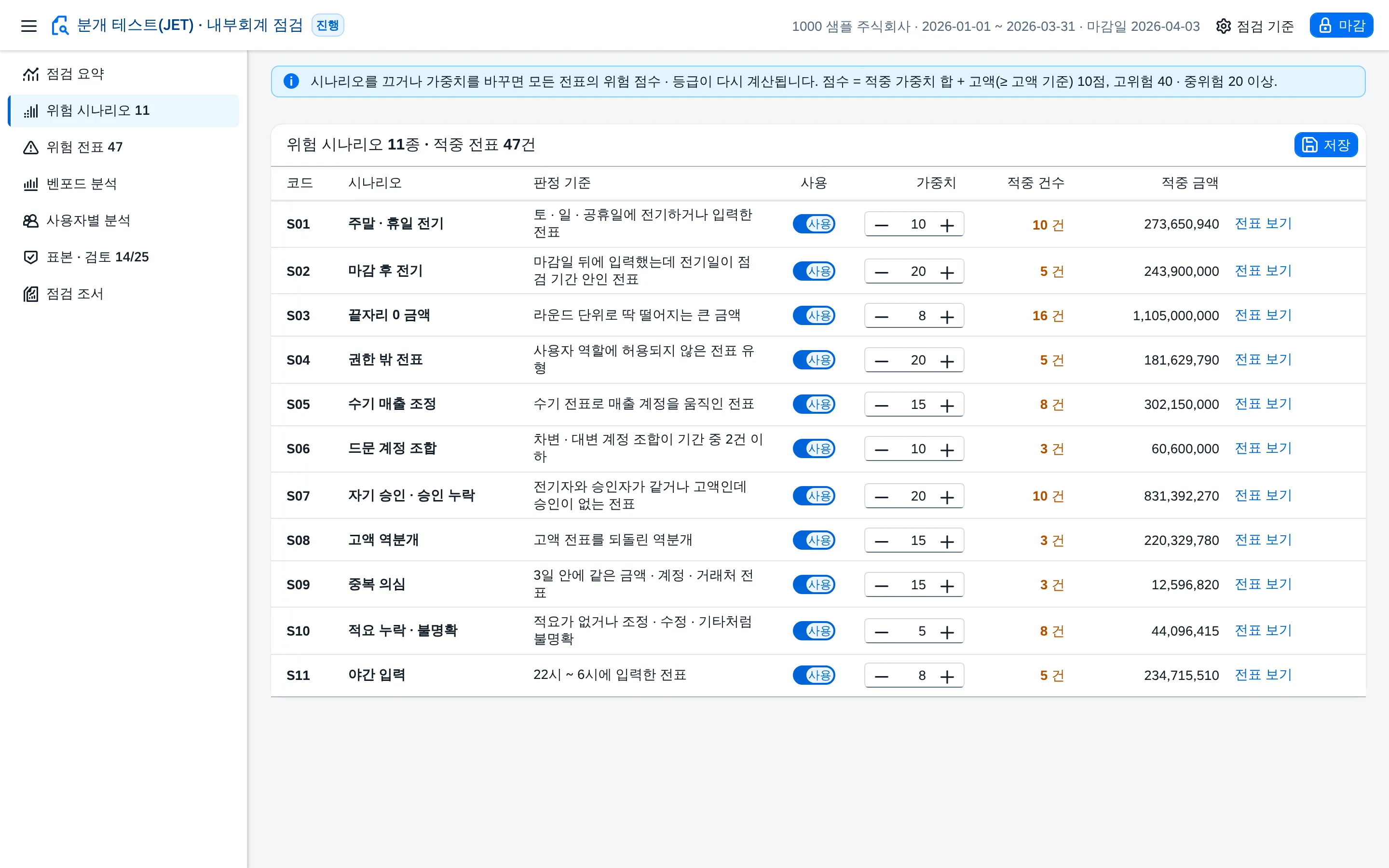View vouchers for S07 via 전표 보기

(x=1263, y=495)
